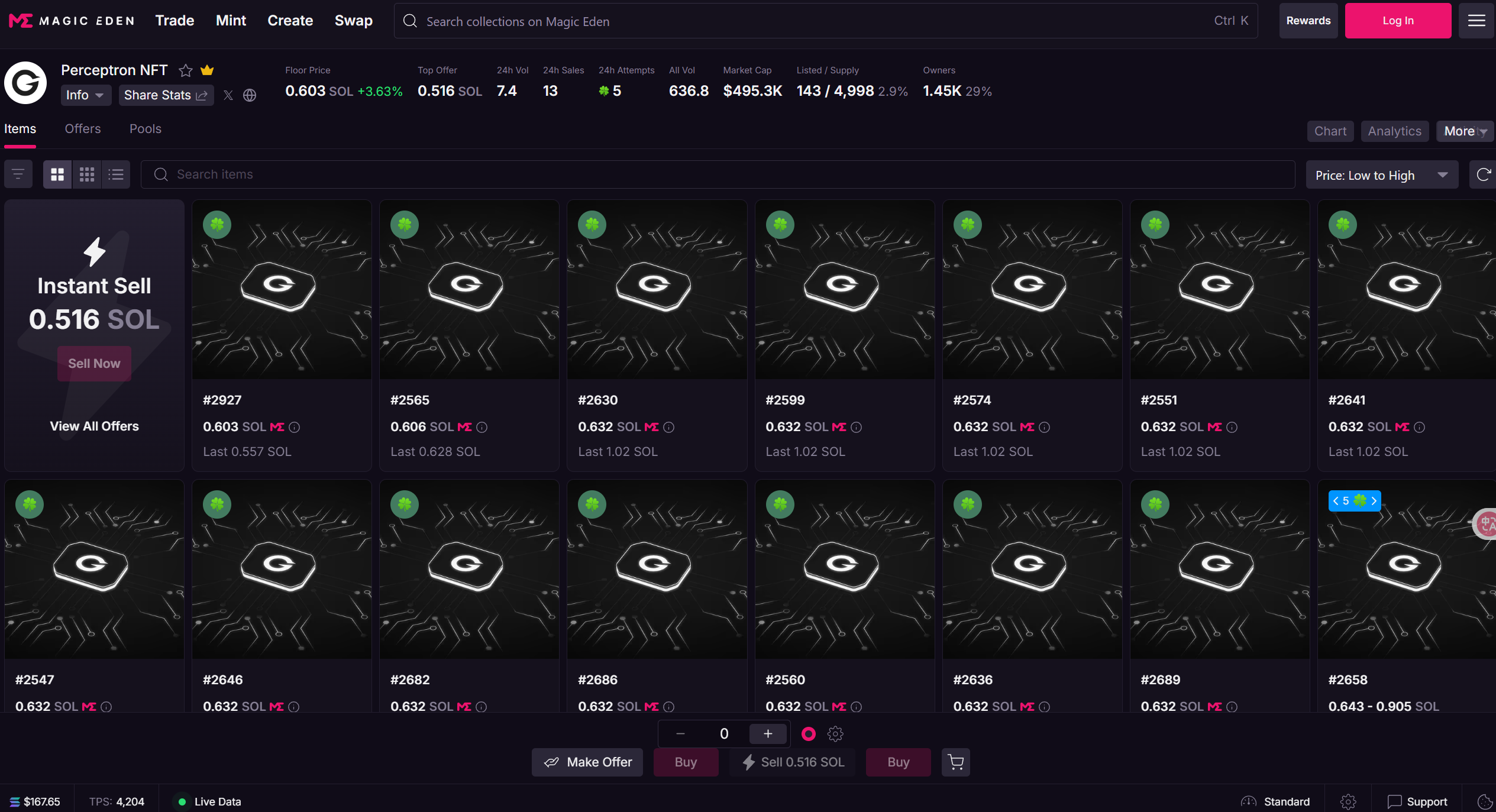Click the info icon on #2630 price

(x=669, y=427)
